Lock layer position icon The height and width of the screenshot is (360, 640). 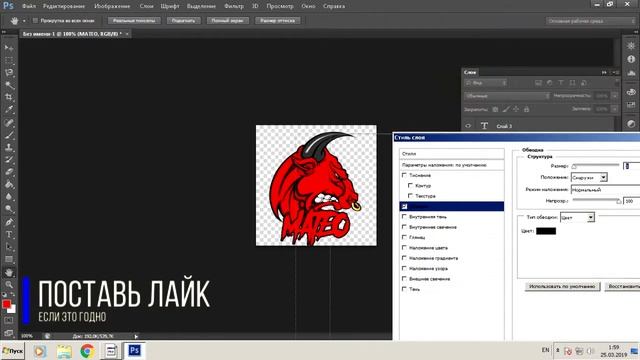tap(516, 109)
